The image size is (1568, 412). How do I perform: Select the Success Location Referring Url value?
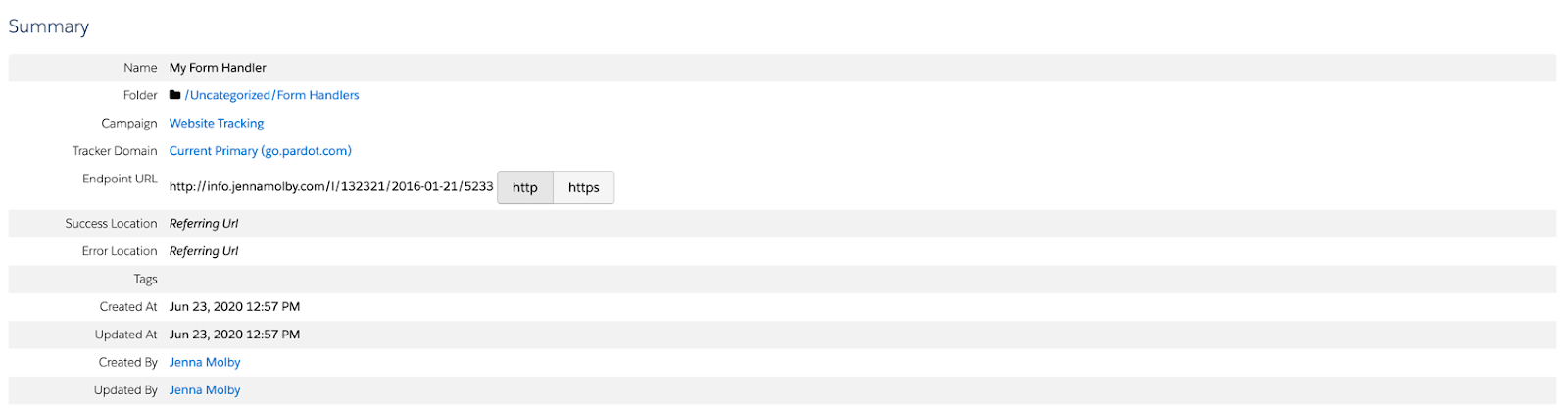204,223
